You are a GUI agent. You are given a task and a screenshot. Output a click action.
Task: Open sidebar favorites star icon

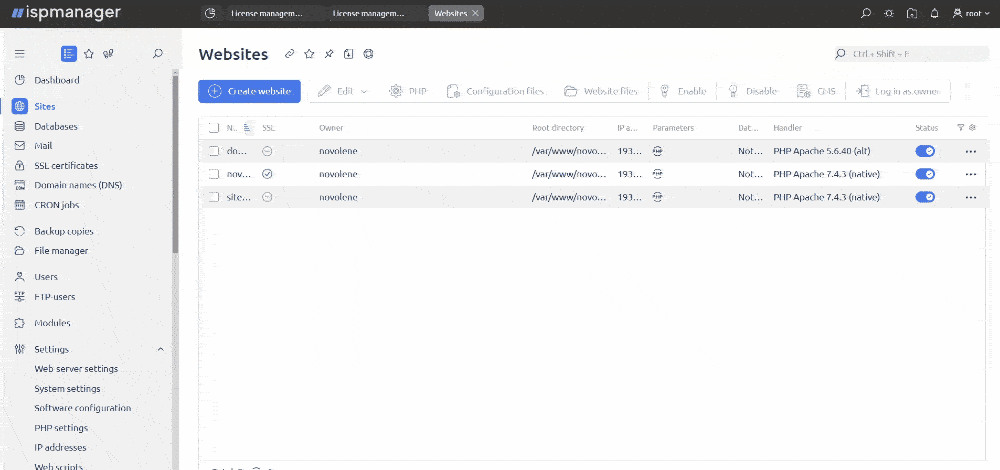click(x=89, y=54)
